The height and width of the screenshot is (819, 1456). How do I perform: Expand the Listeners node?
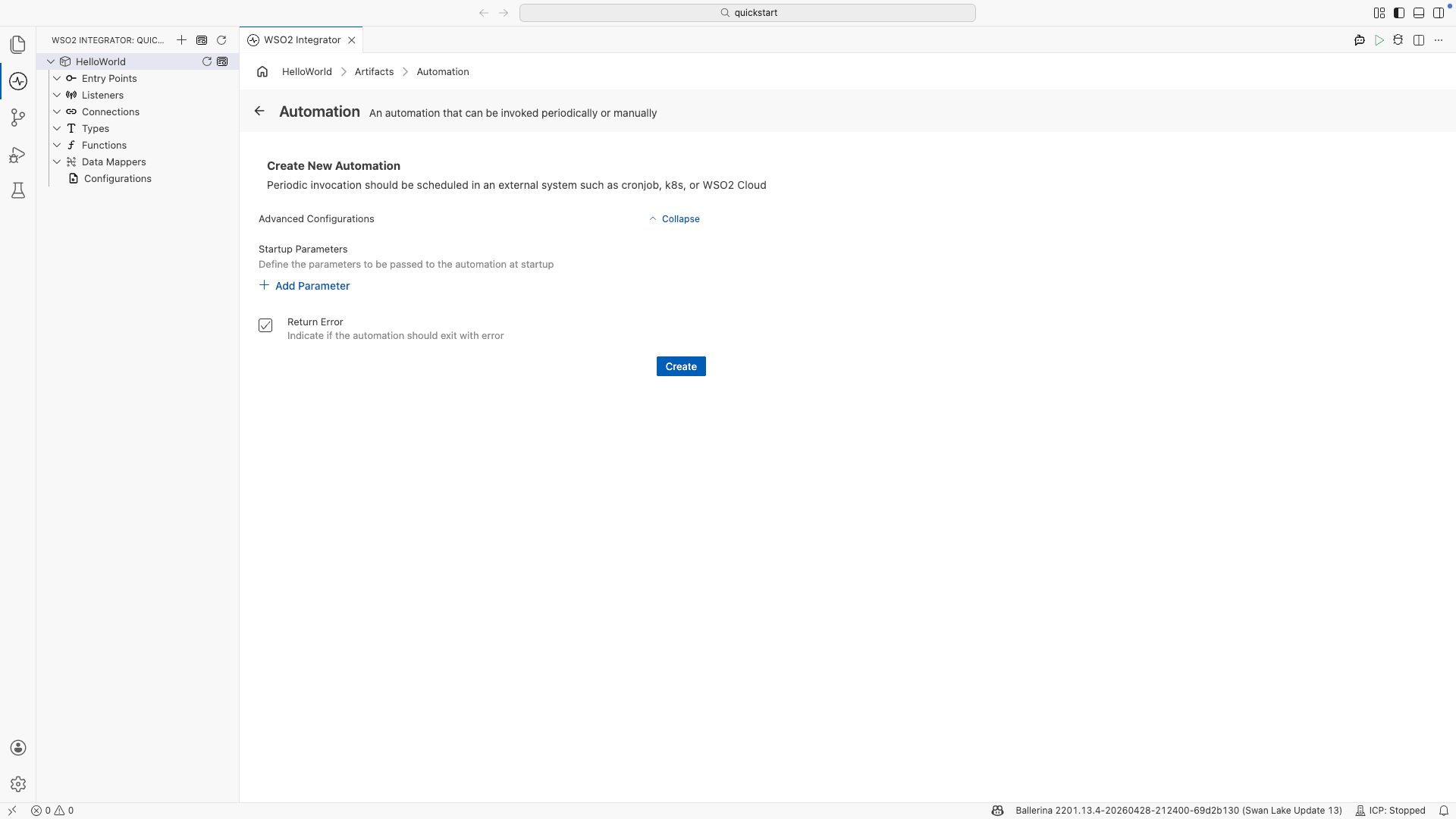coord(57,95)
